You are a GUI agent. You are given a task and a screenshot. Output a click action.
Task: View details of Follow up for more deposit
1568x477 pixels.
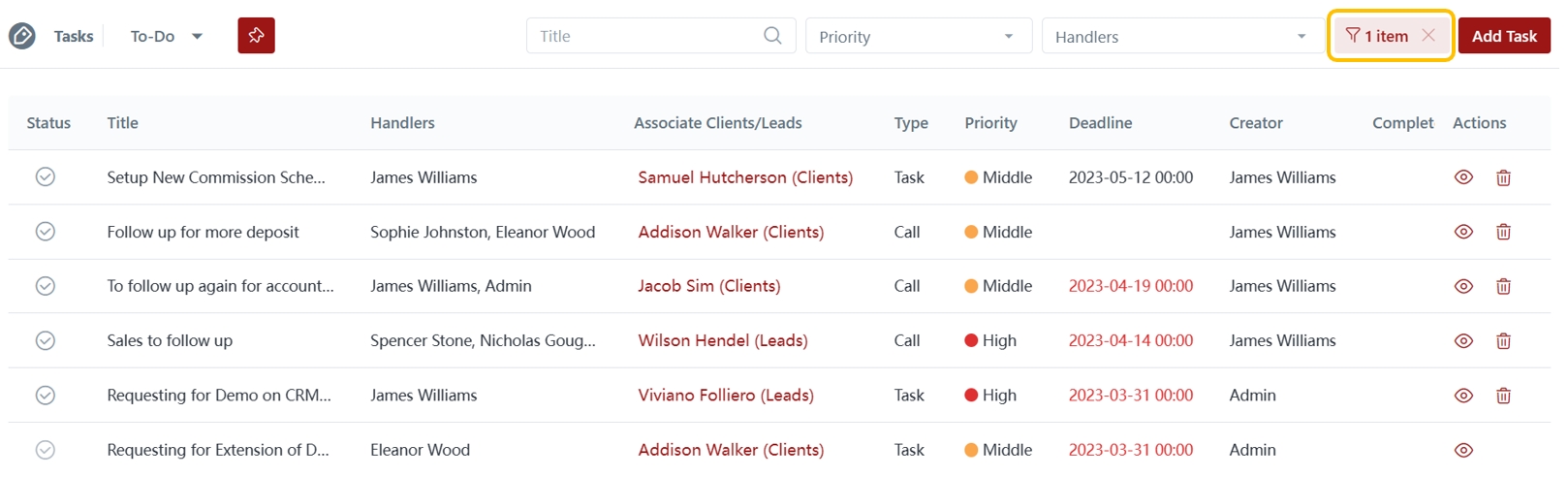click(1463, 232)
